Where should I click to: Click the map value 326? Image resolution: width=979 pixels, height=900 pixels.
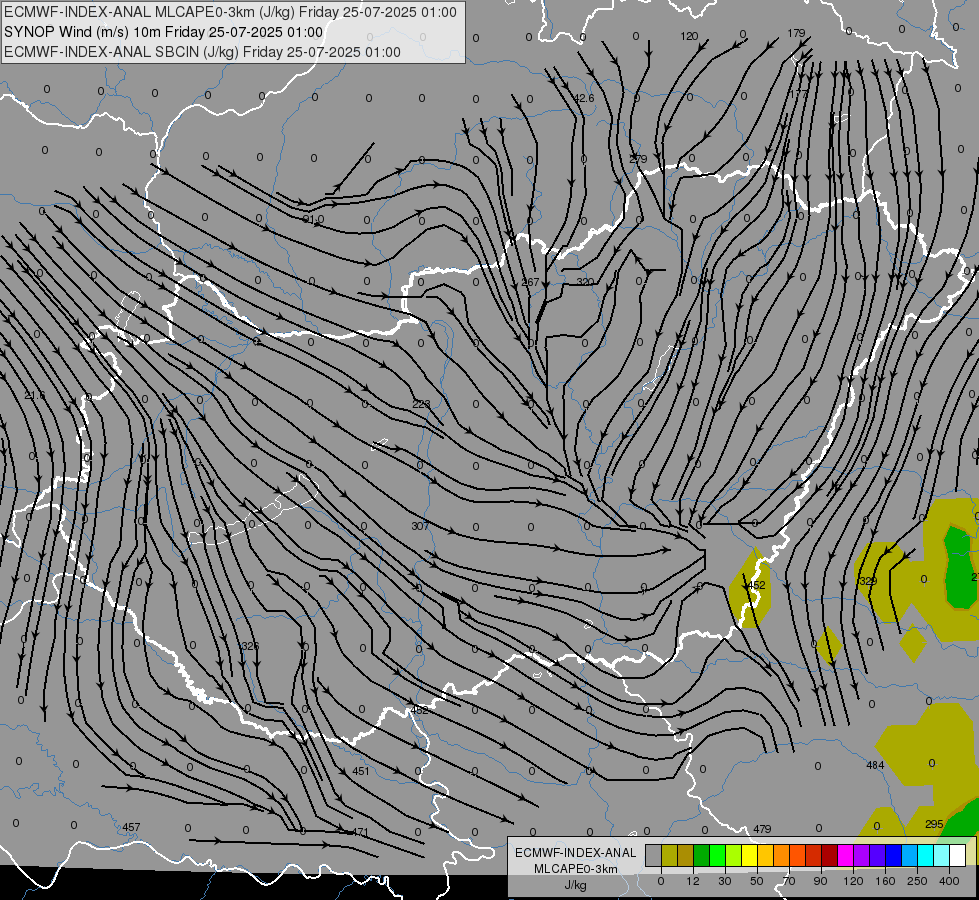249,646
